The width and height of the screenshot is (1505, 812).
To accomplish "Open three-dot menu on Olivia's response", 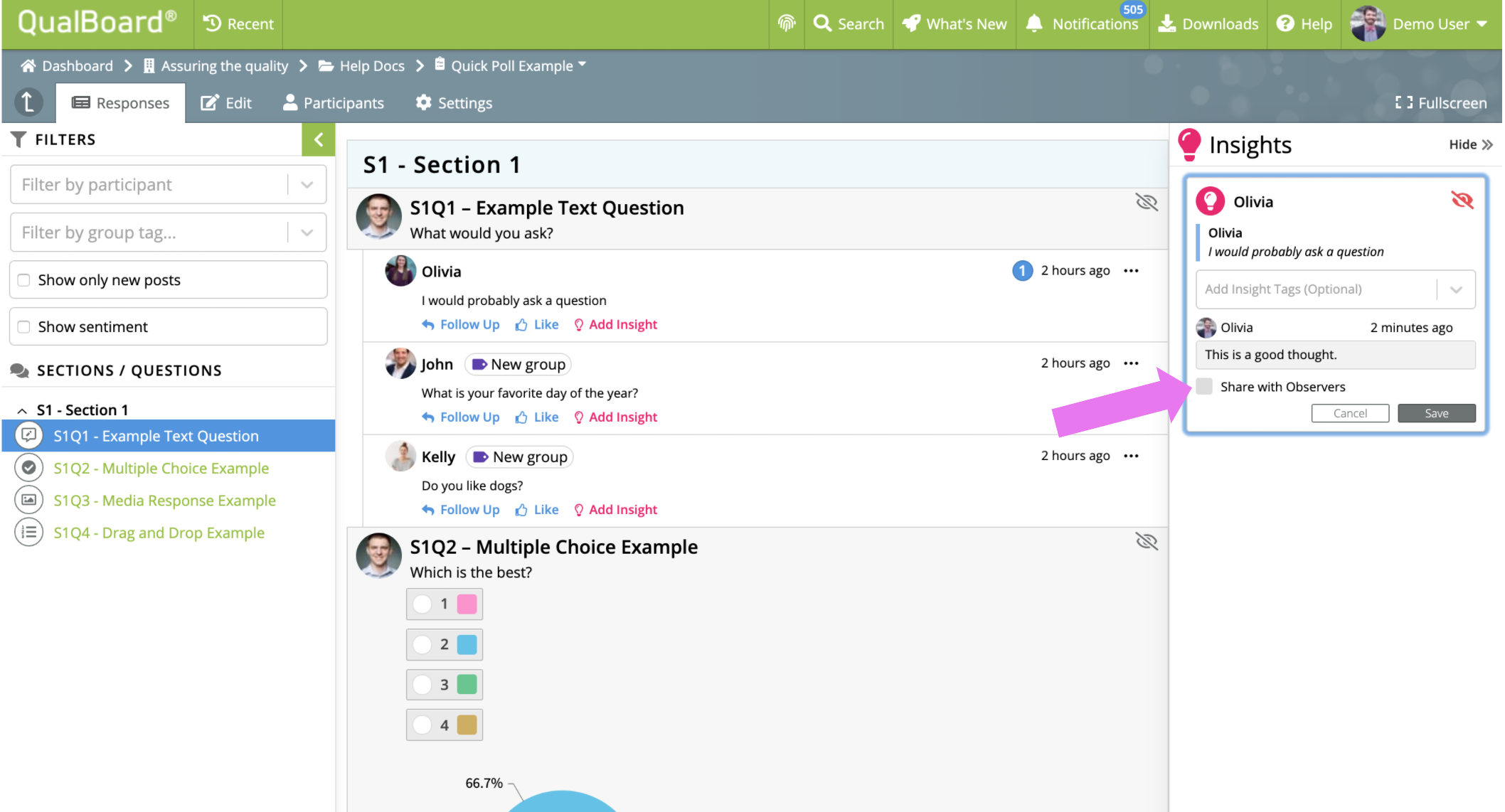I will point(1131,271).
